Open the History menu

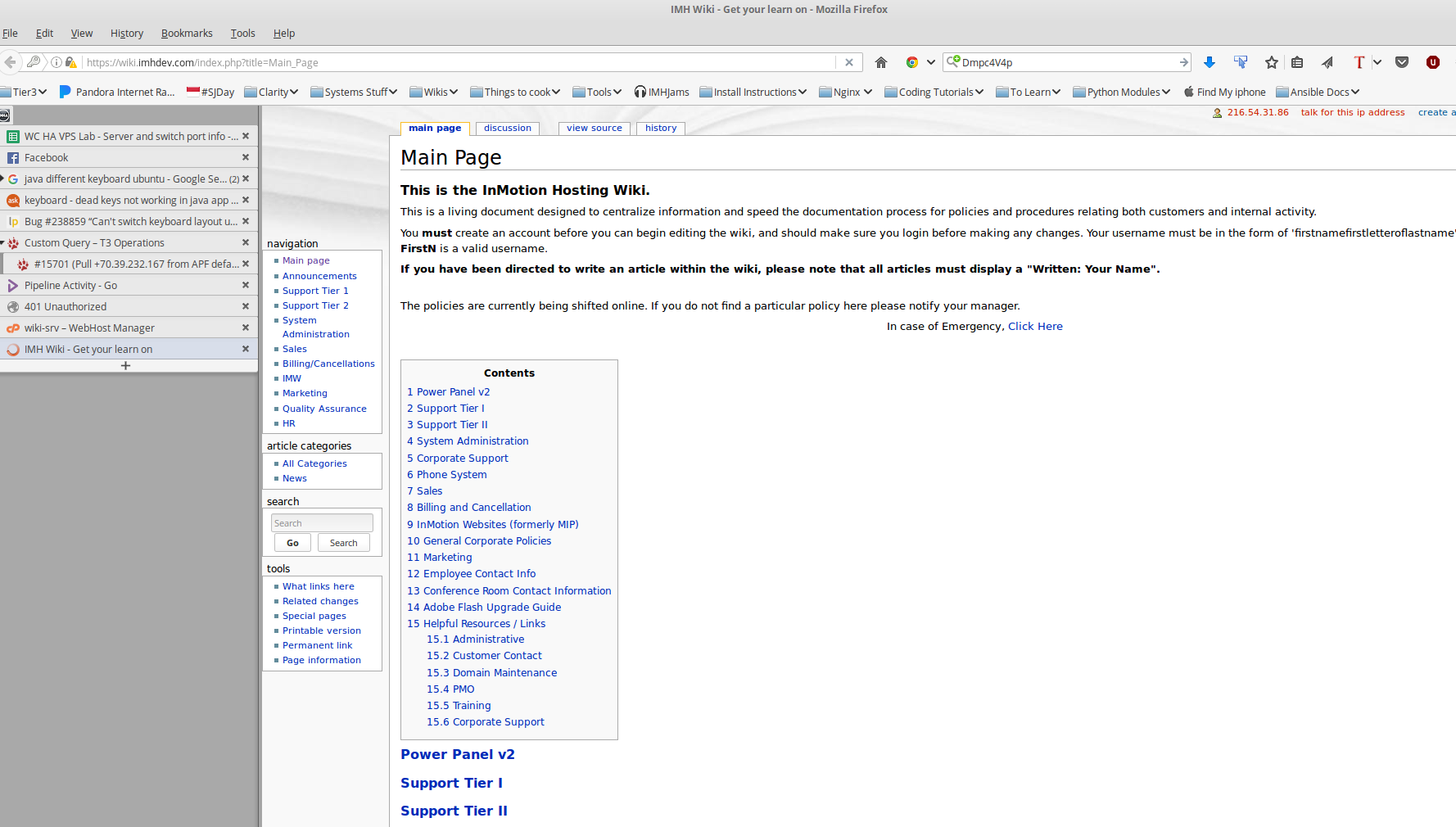[x=127, y=33]
